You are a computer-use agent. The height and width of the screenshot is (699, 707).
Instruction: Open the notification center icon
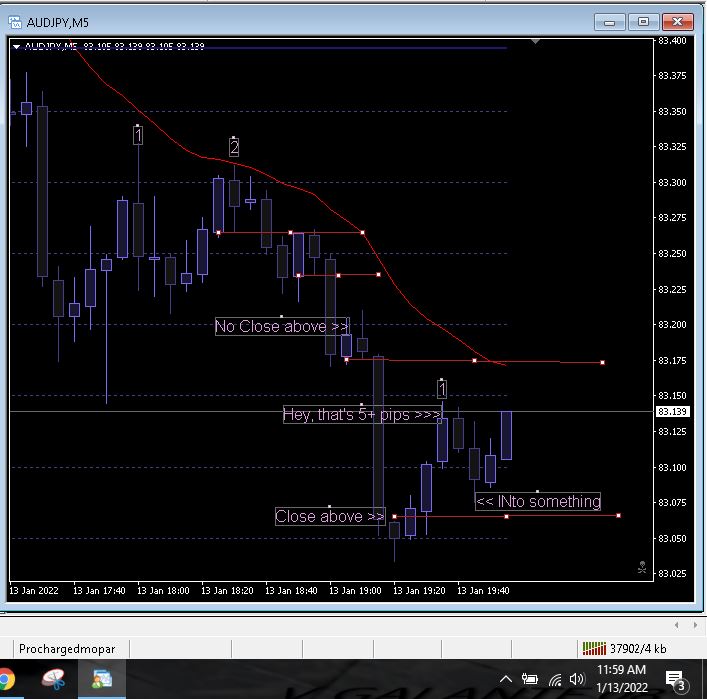pyautogui.click(x=676, y=680)
